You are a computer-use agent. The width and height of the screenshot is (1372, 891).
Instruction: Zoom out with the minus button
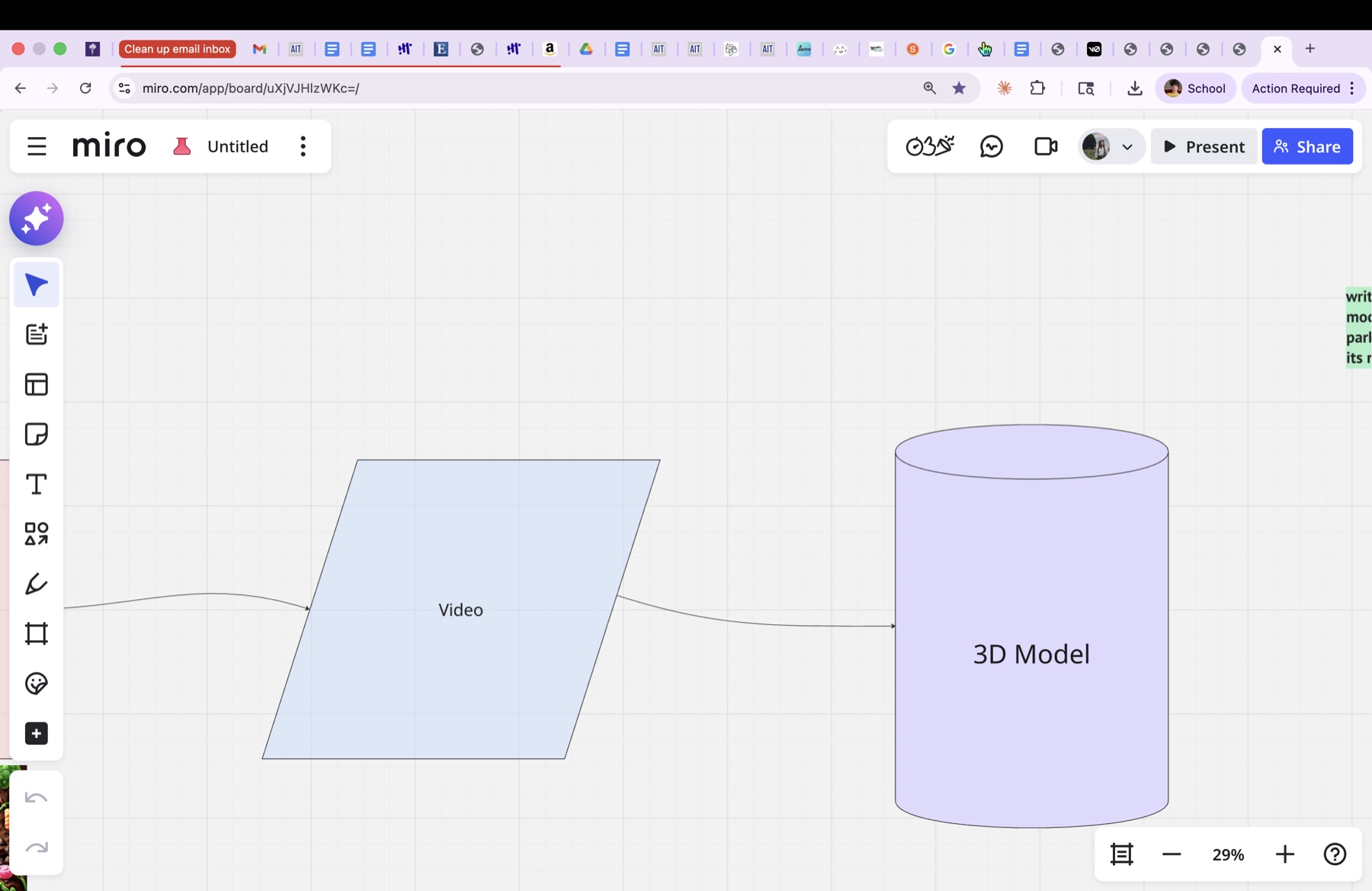(1172, 854)
